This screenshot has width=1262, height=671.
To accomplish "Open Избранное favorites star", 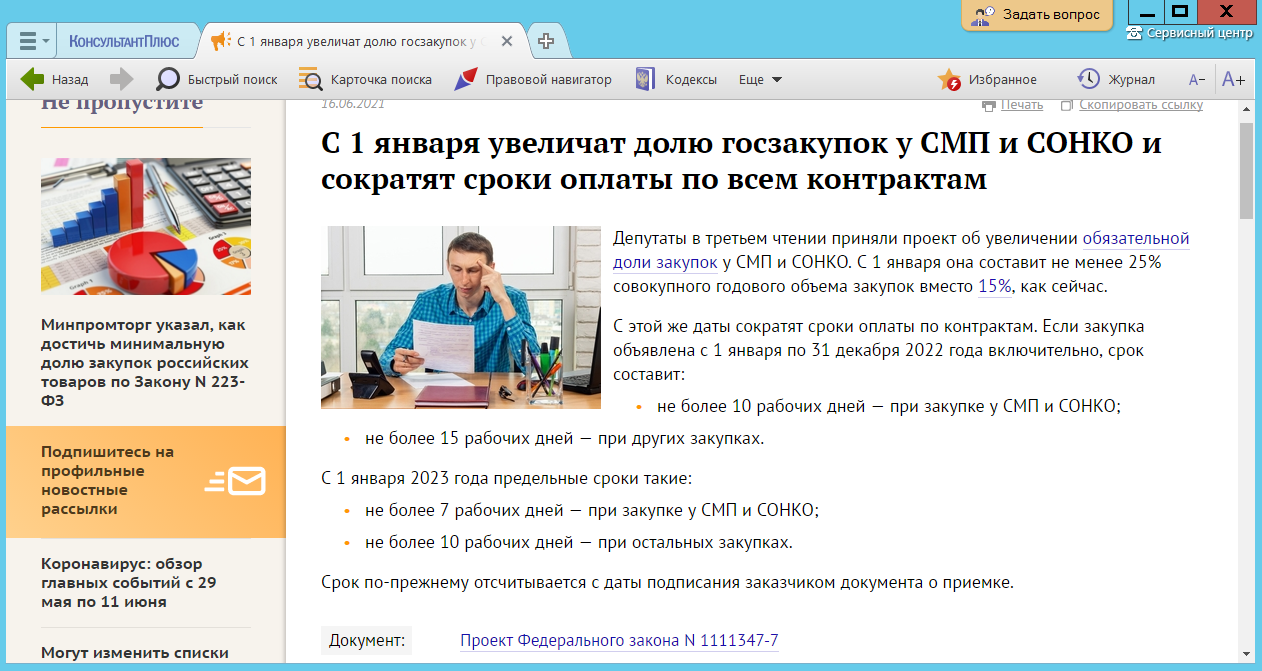I will [949, 79].
